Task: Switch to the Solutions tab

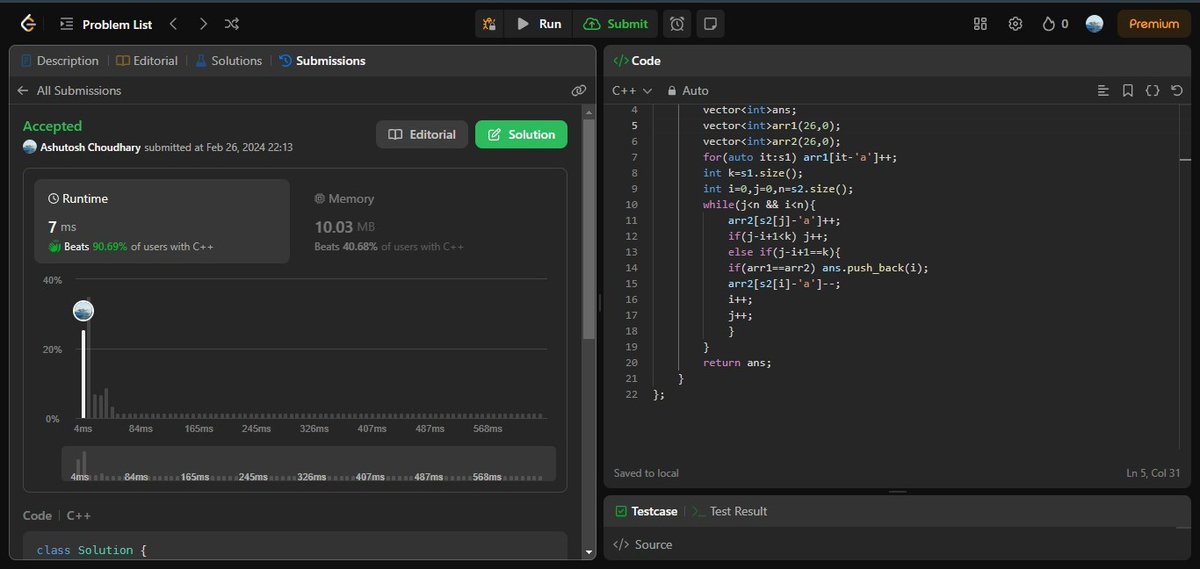Action: tap(228, 61)
